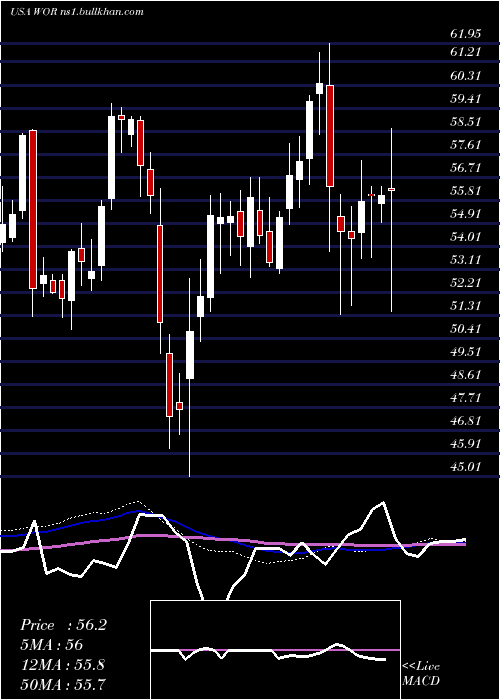Image resolution: width=500 pixels, height=700 pixels.
Task: Click the 54.91 price axis label
Action: (x=466, y=213)
